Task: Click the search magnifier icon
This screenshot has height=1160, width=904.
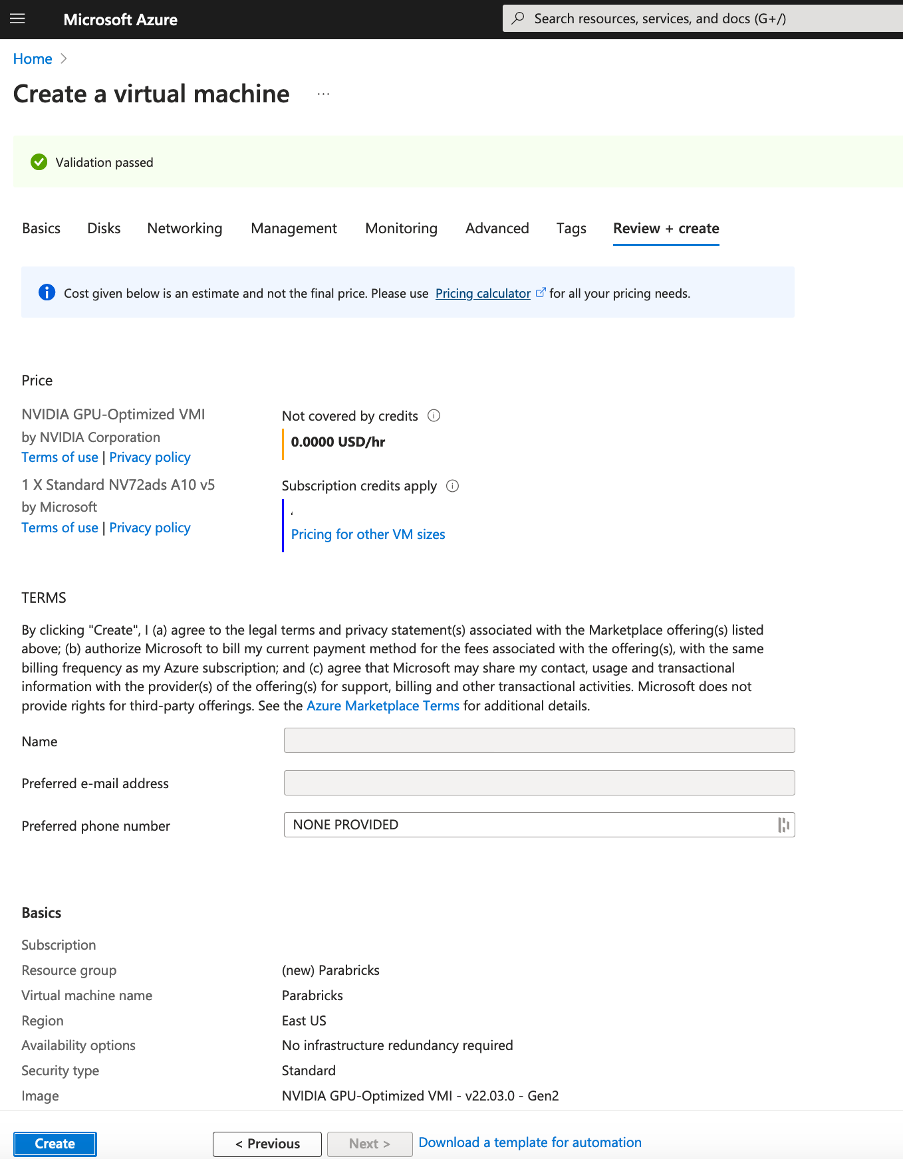Action: (x=518, y=19)
